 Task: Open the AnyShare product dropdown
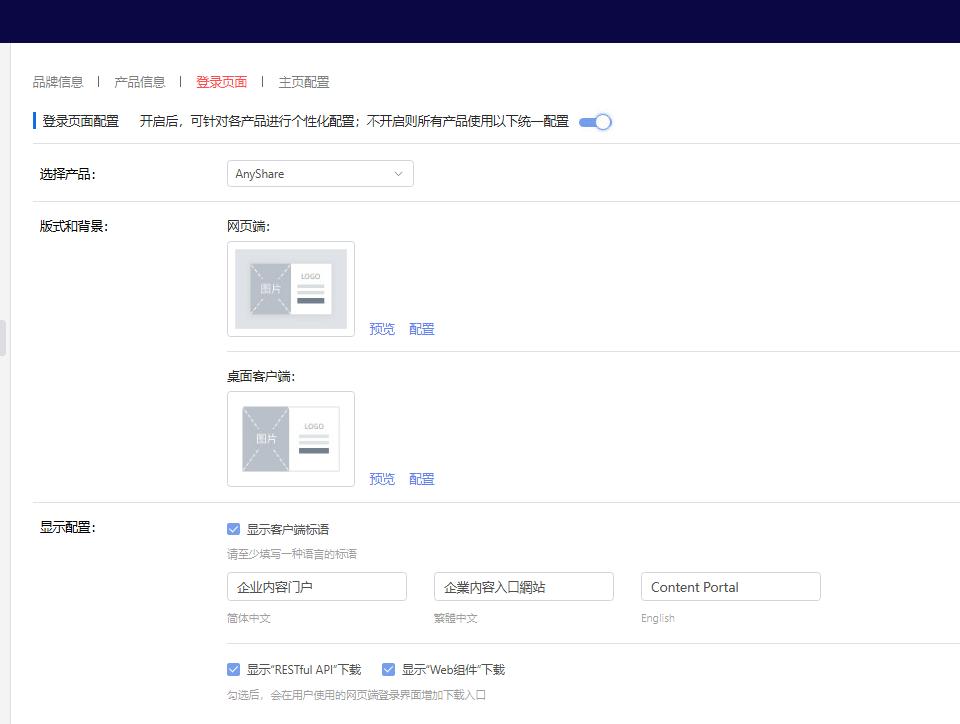point(320,173)
